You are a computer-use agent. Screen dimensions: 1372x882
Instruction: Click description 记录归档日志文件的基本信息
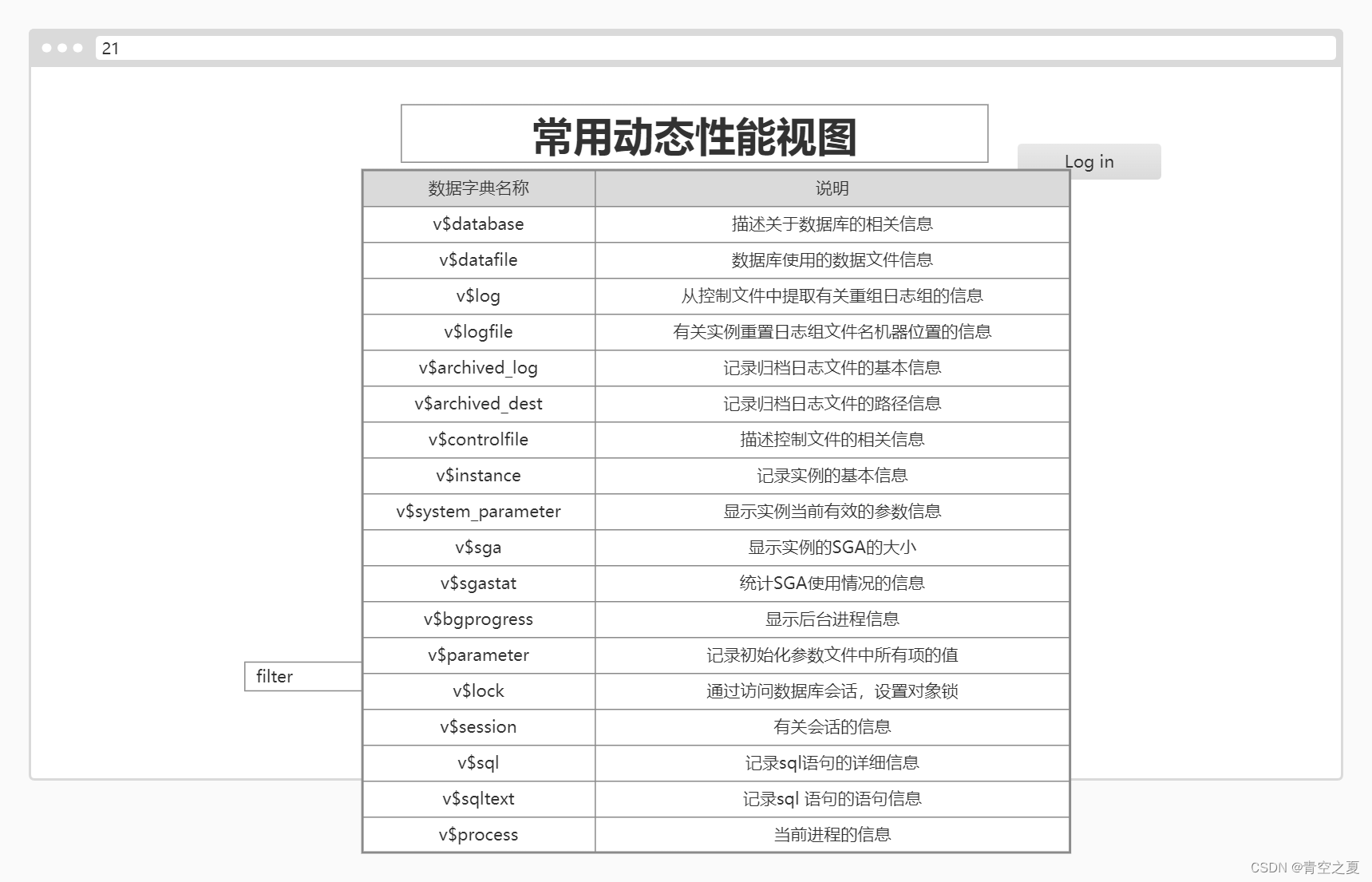(832, 368)
